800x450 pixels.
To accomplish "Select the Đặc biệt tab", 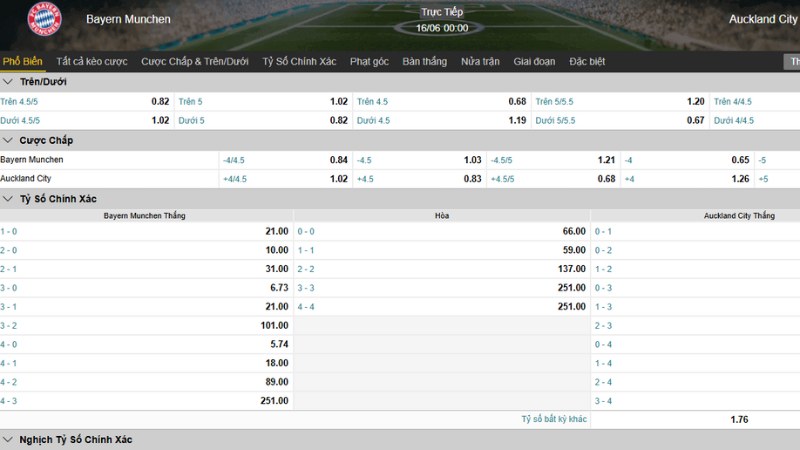I will [x=587, y=61].
